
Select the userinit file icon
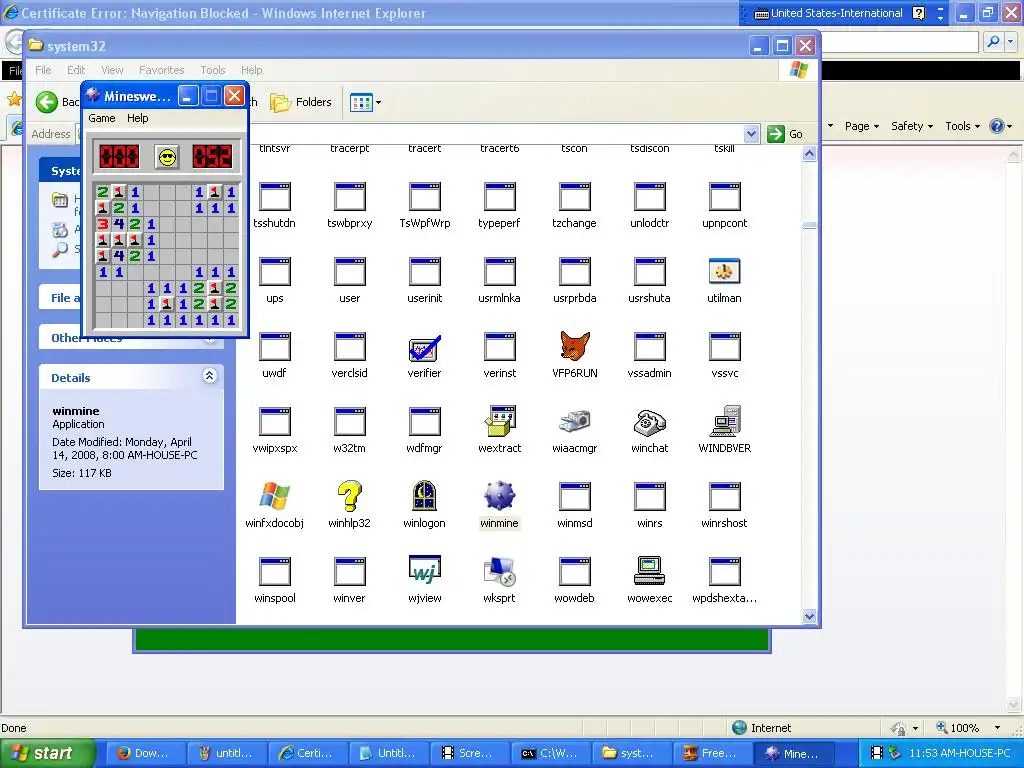coord(425,272)
